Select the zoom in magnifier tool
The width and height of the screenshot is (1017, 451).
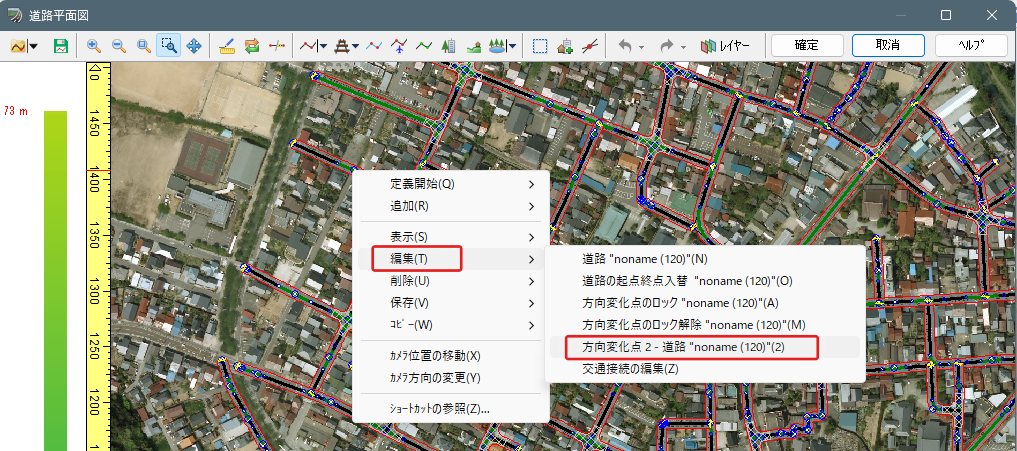pyautogui.click(x=94, y=46)
